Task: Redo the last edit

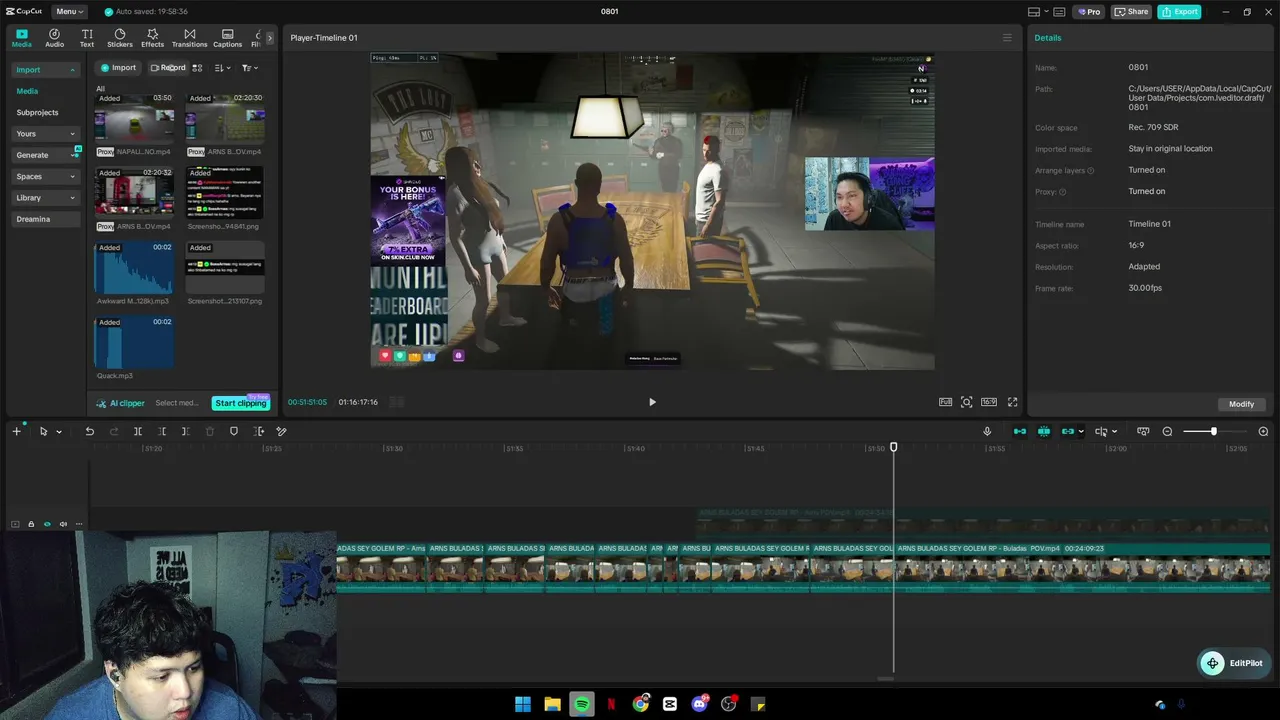Action: 114,431
